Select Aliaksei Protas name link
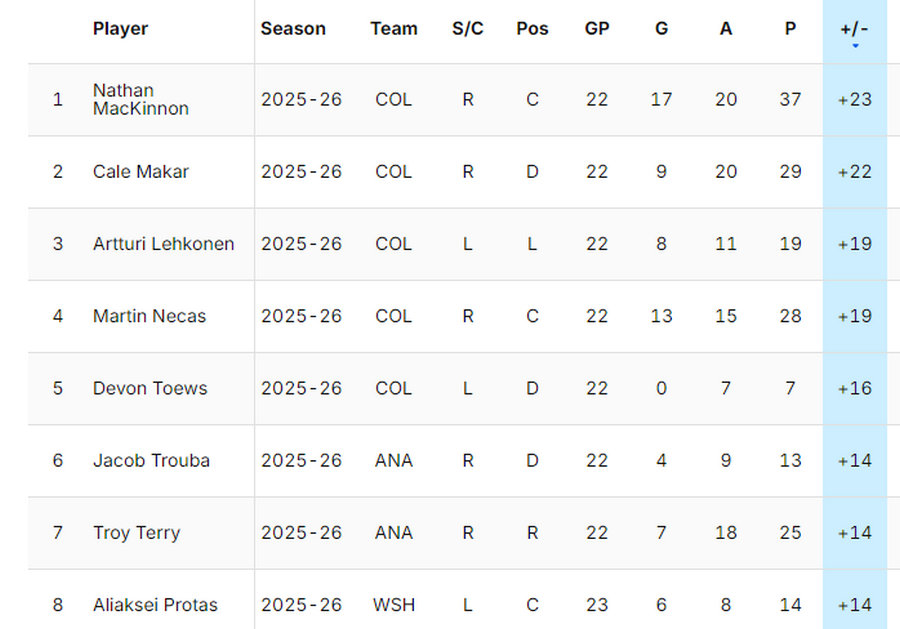The height and width of the screenshot is (629, 900). click(155, 605)
